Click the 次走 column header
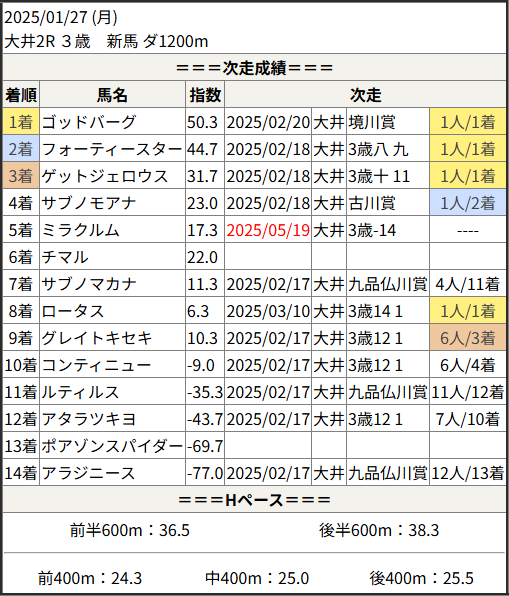 pos(365,95)
